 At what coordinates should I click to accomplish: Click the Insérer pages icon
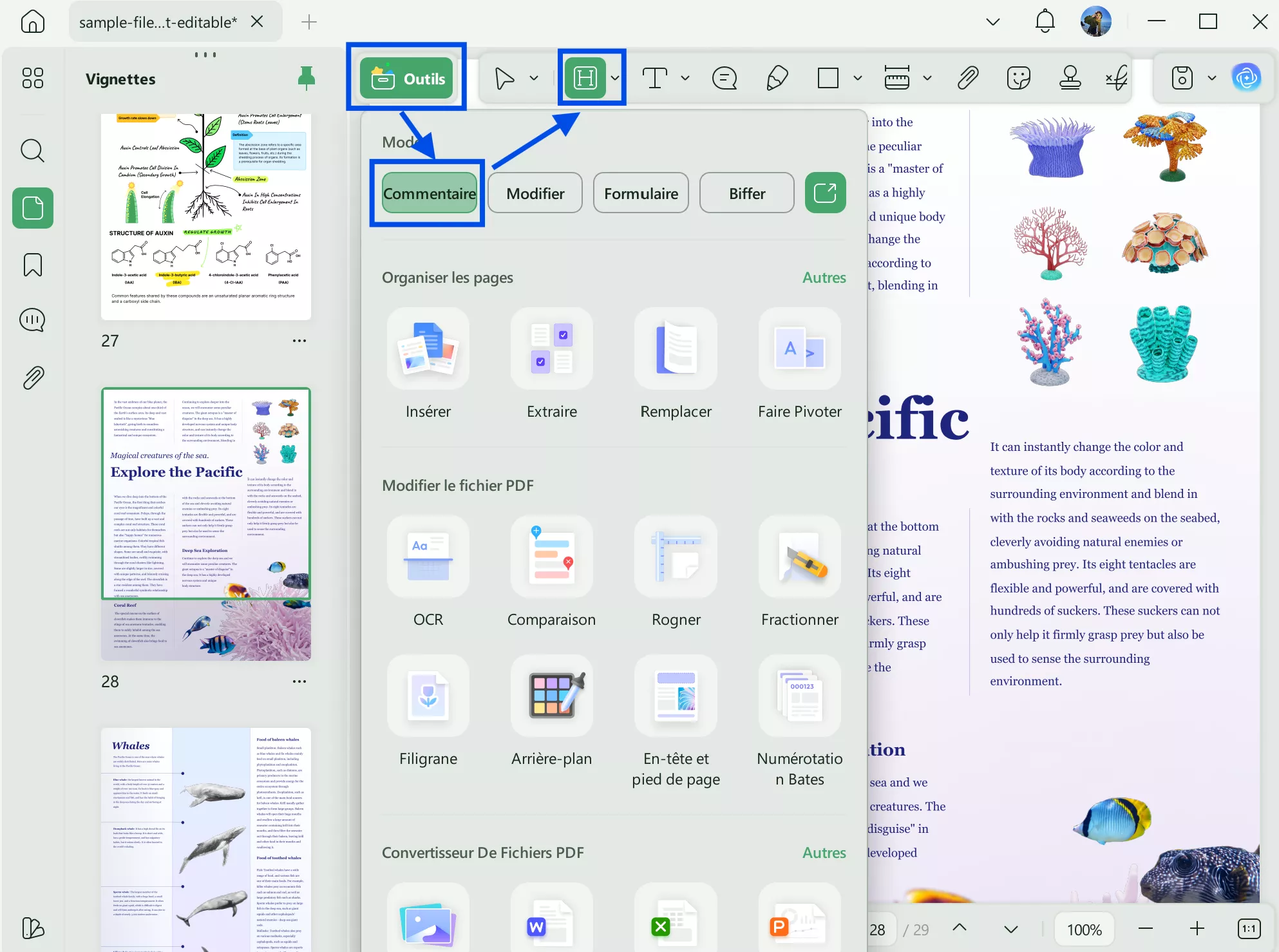click(428, 348)
